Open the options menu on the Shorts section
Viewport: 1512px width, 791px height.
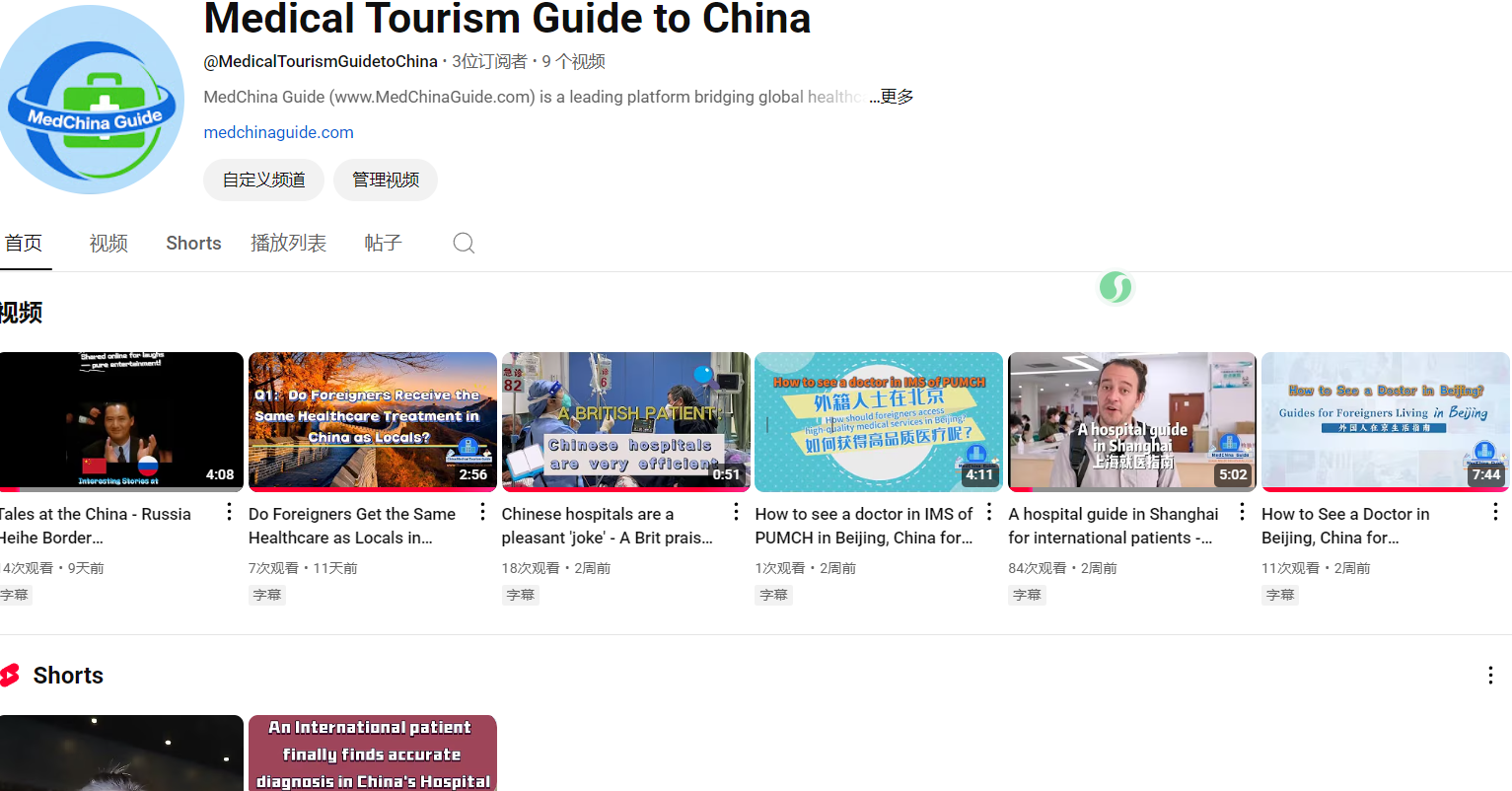click(x=1490, y=675)
